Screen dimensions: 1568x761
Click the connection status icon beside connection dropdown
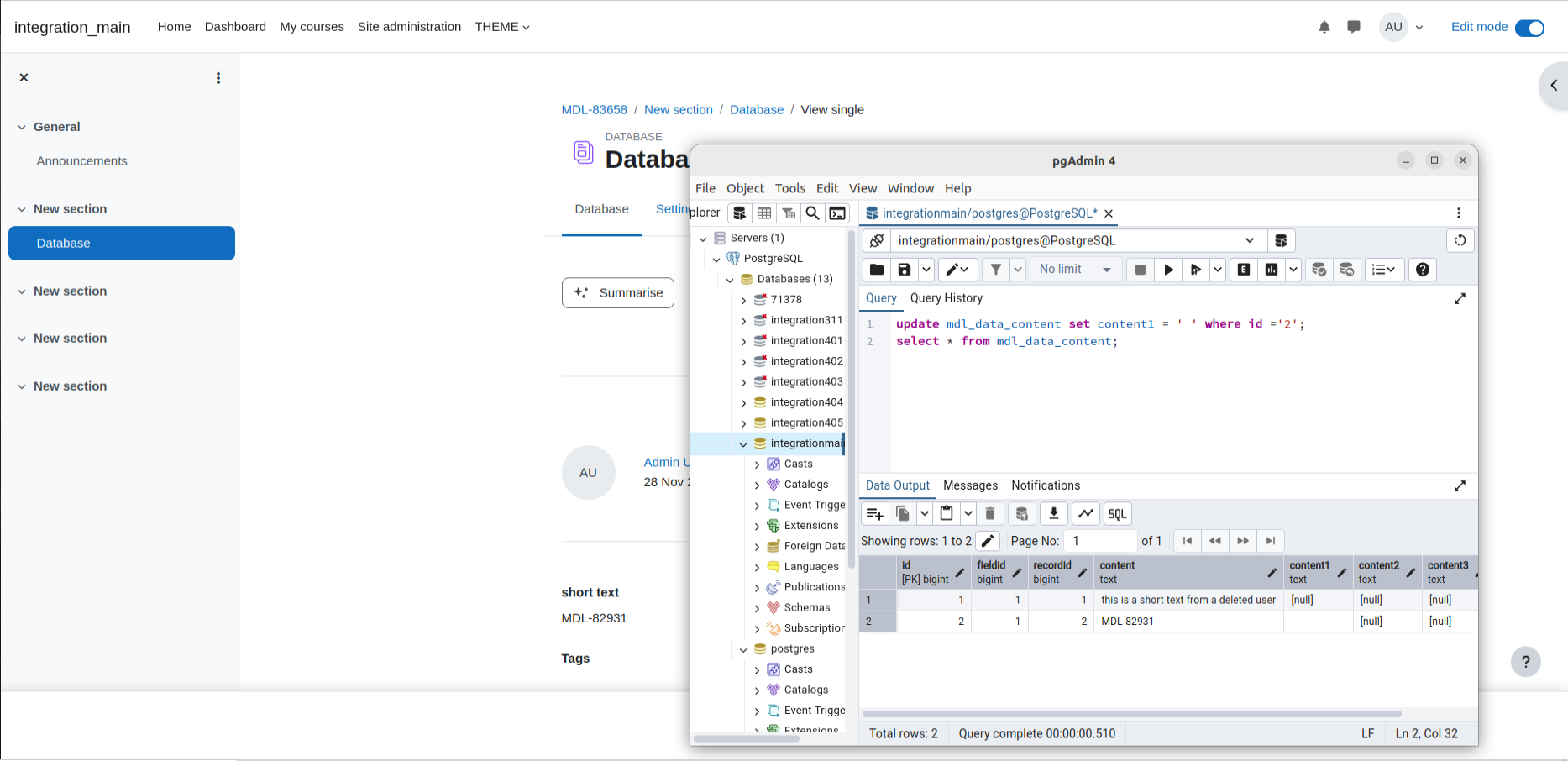click(876, 241)
